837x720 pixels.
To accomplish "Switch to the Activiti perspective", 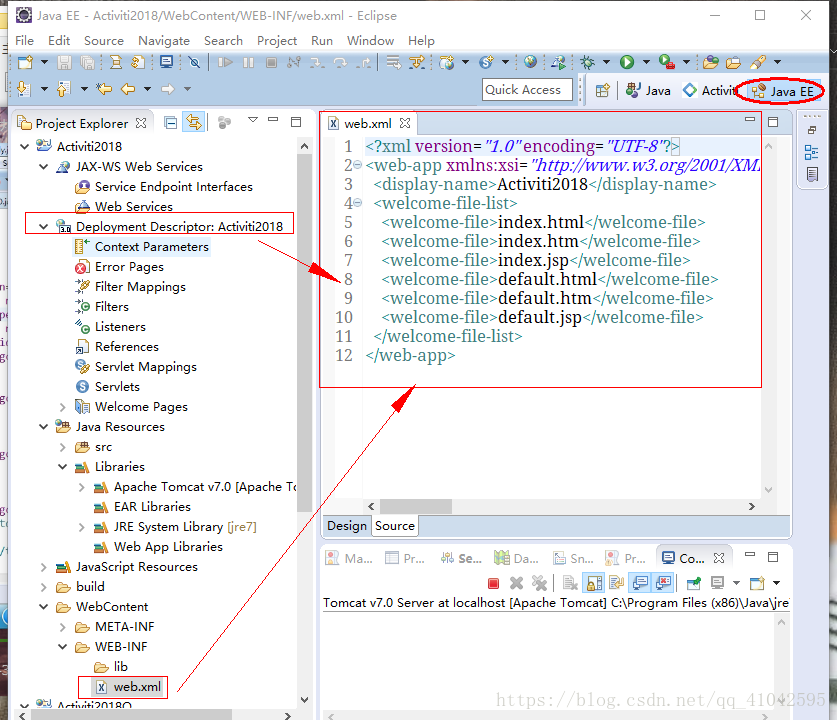I will pos(710,91).
